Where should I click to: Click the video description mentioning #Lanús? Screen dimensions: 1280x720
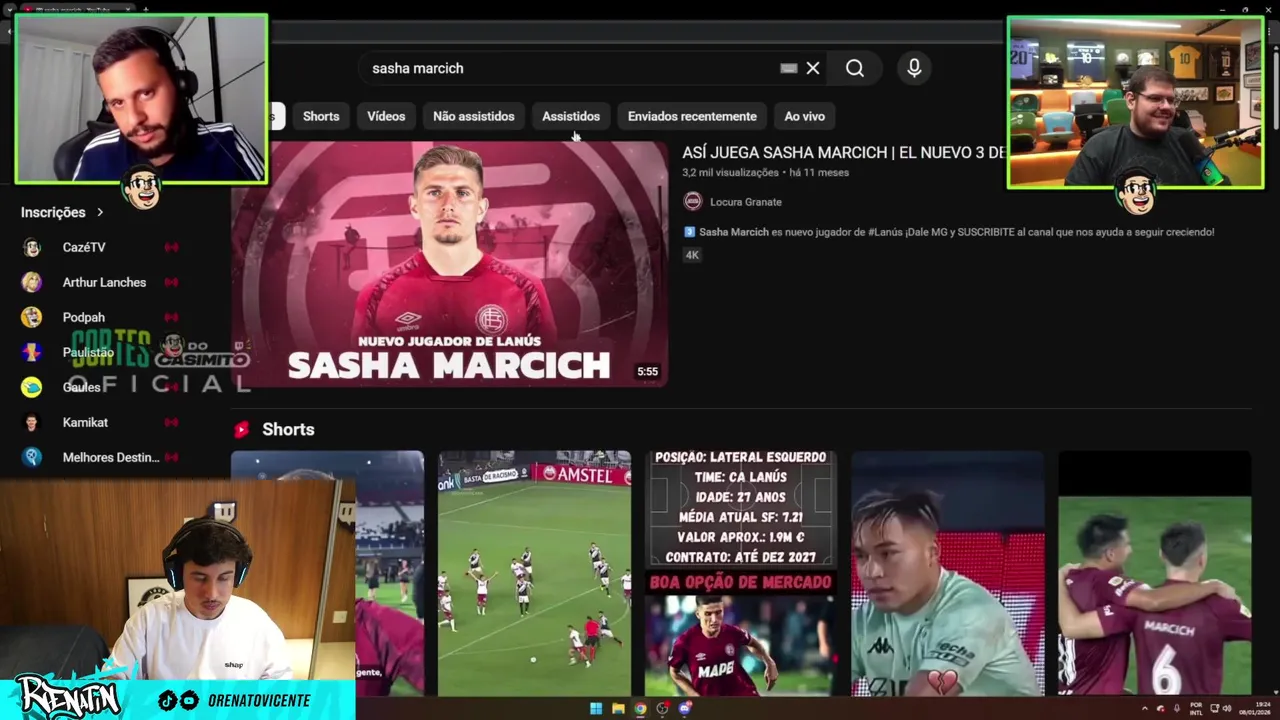point(948,232)
